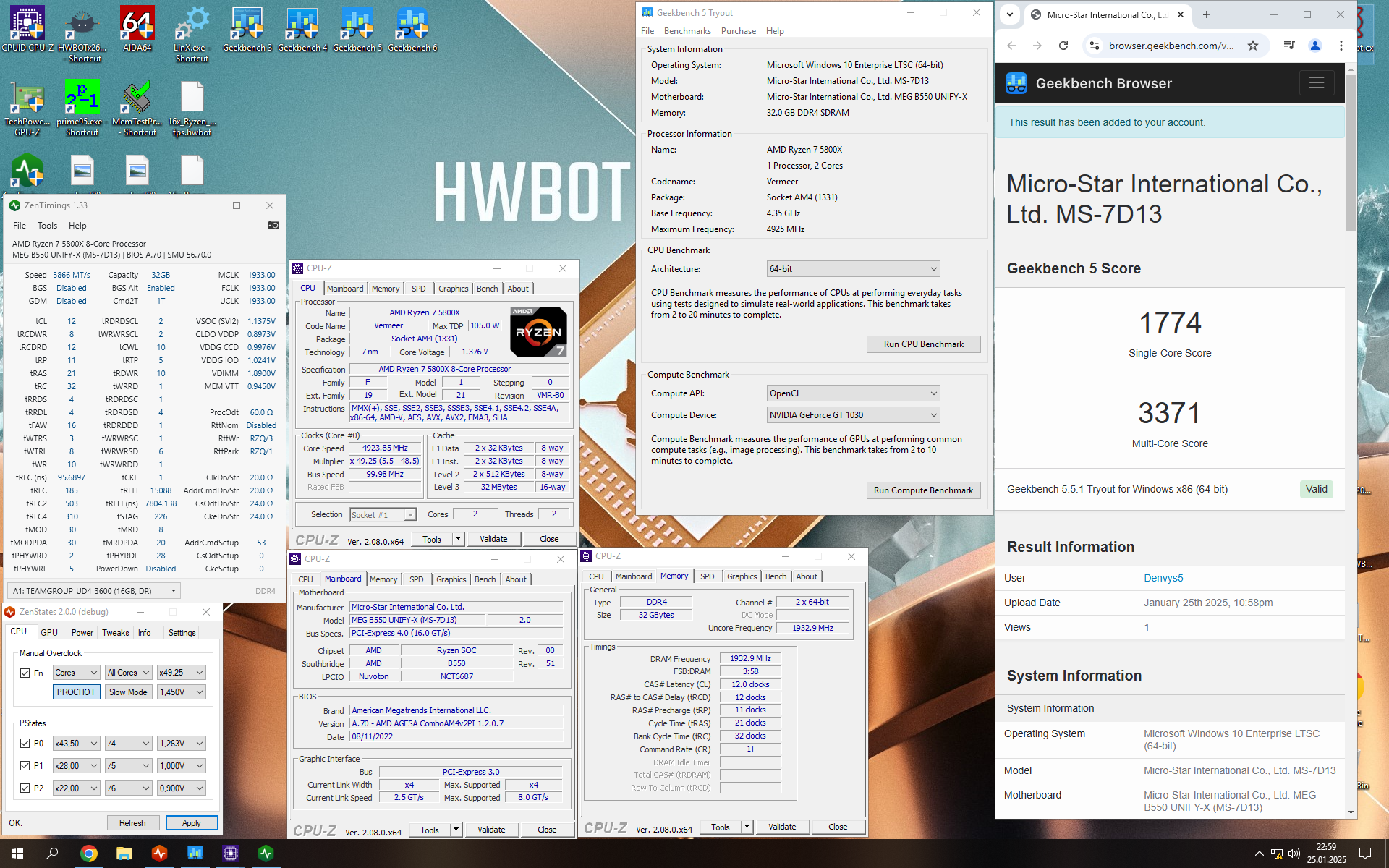1389x868 pixels.
Task: Open 16x_Ryzen fps.hwbot file icon
Action: pyautogui.click(x=192, y=109)
